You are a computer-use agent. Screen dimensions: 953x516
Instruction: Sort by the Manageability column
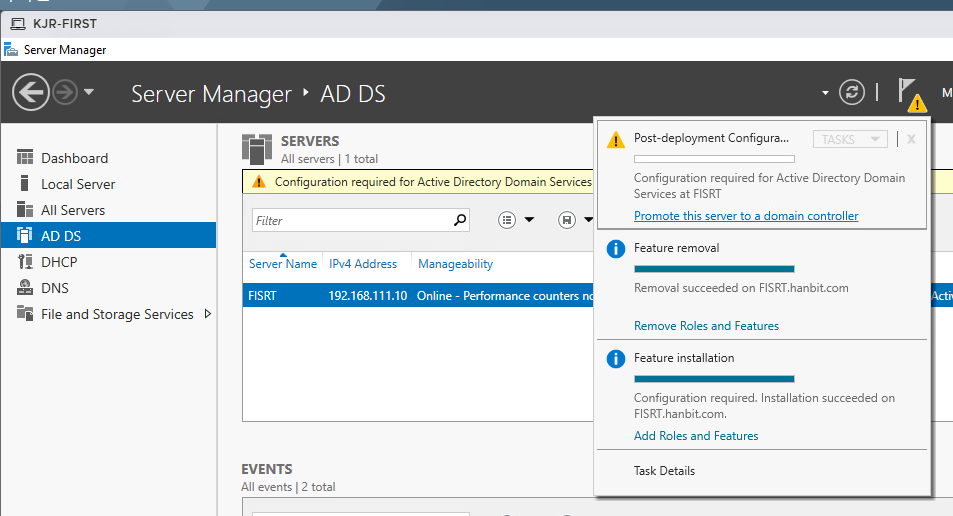point(455,264)
